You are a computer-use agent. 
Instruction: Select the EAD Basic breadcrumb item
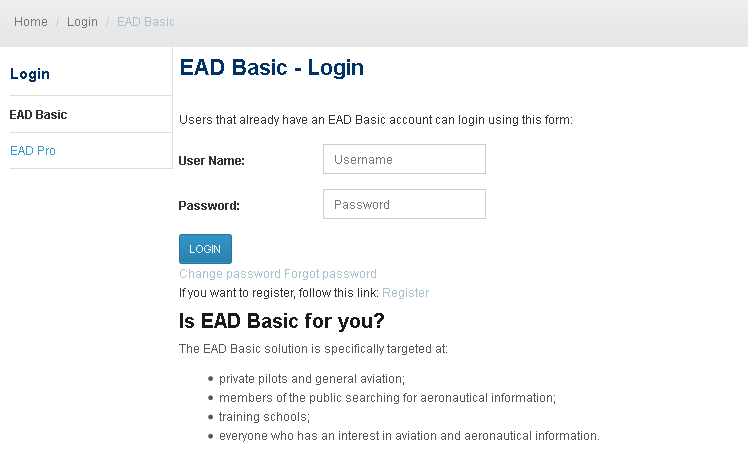tap(145, 22)
